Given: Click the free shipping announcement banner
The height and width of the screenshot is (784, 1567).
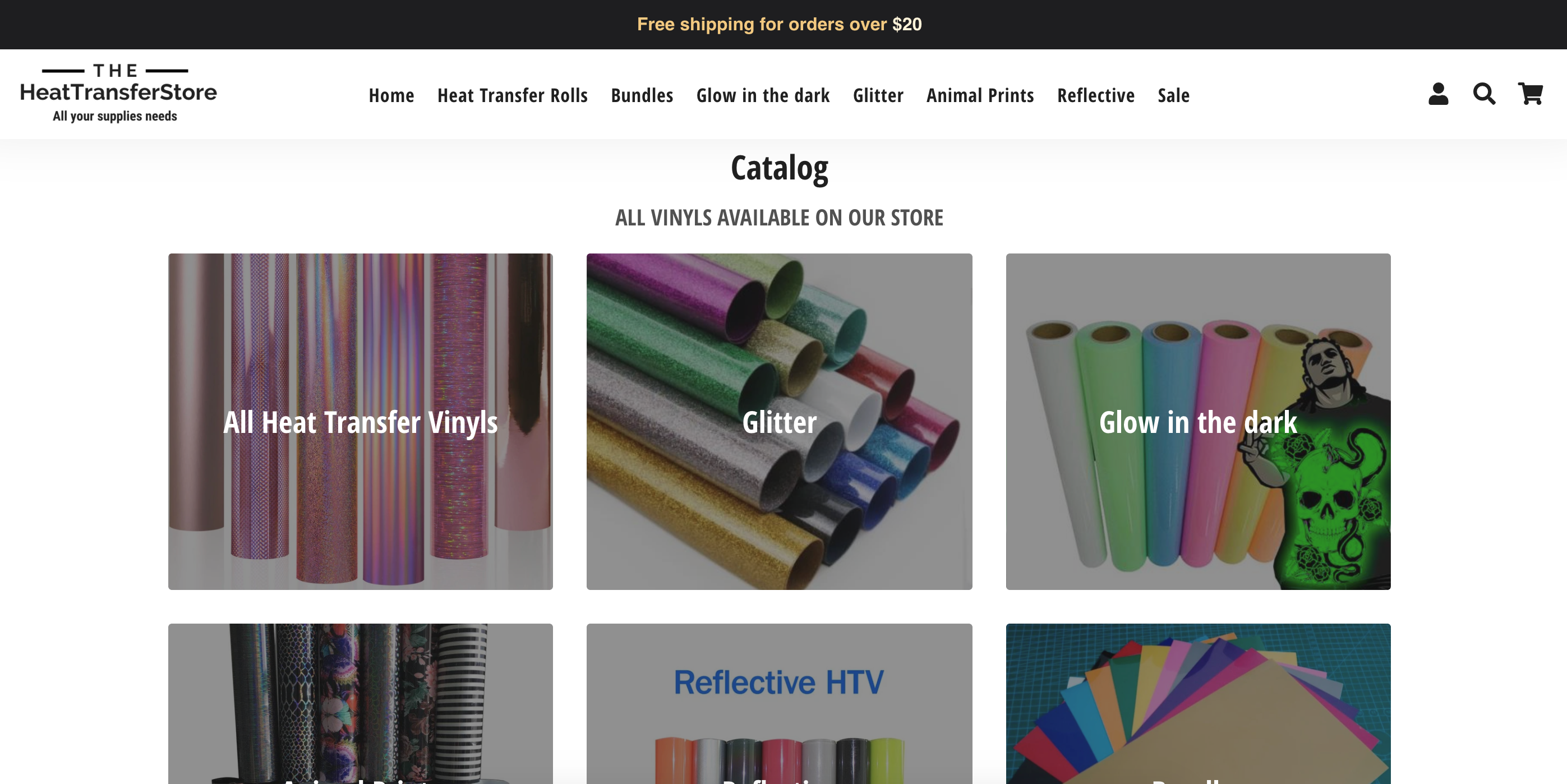Looking at the screenshot, I should tap(779, 24).
